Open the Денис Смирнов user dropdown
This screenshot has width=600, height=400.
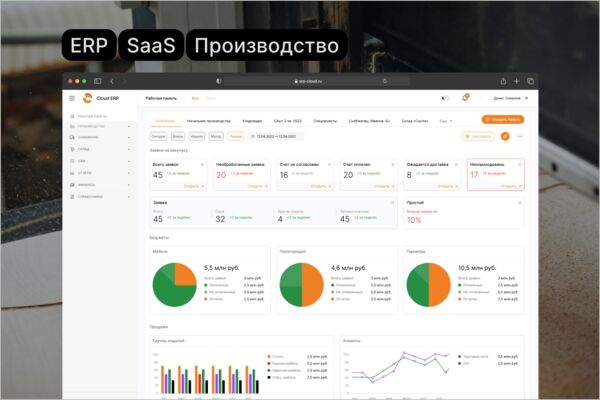[510, 98]
